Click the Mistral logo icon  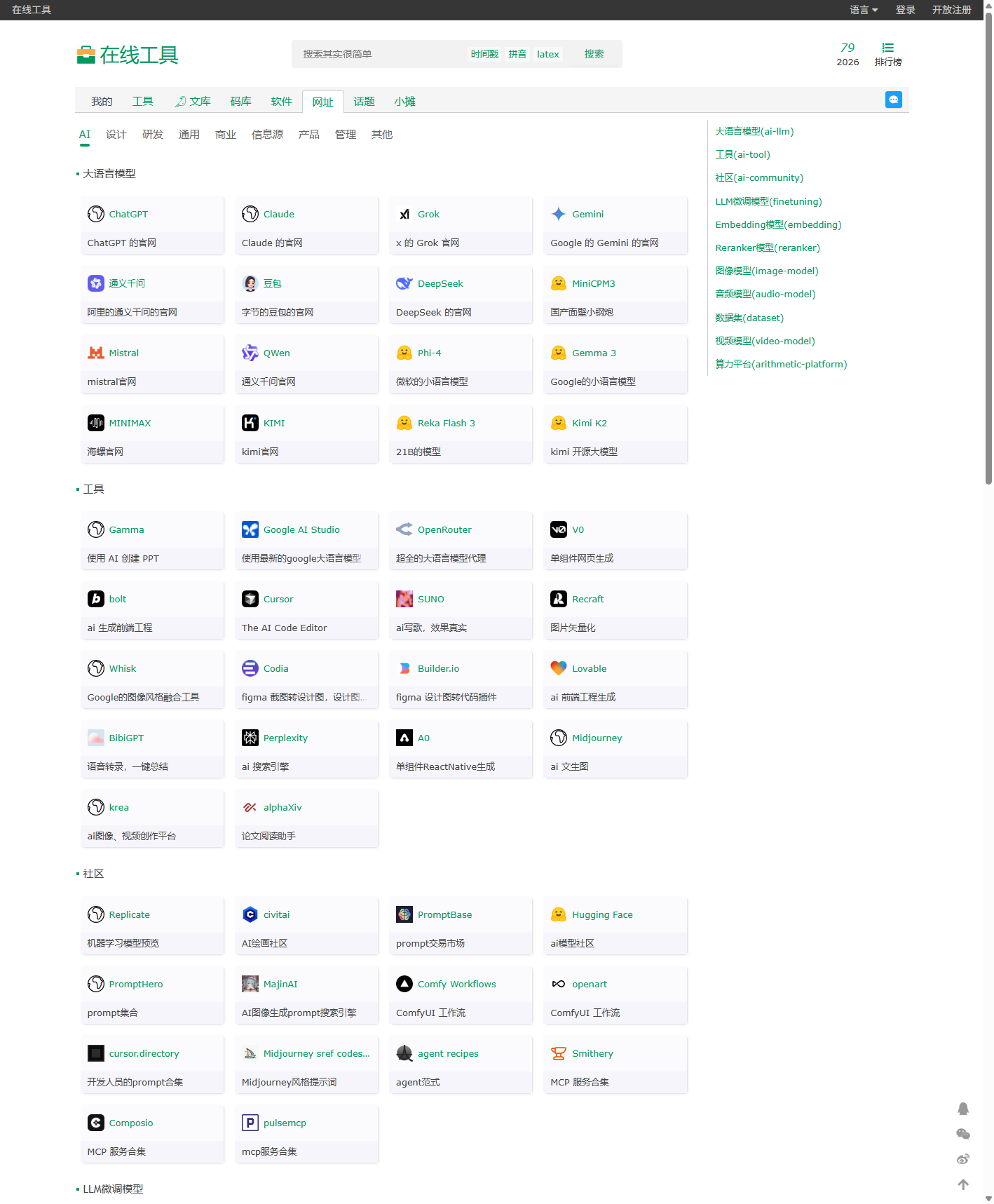coord(96,353)
